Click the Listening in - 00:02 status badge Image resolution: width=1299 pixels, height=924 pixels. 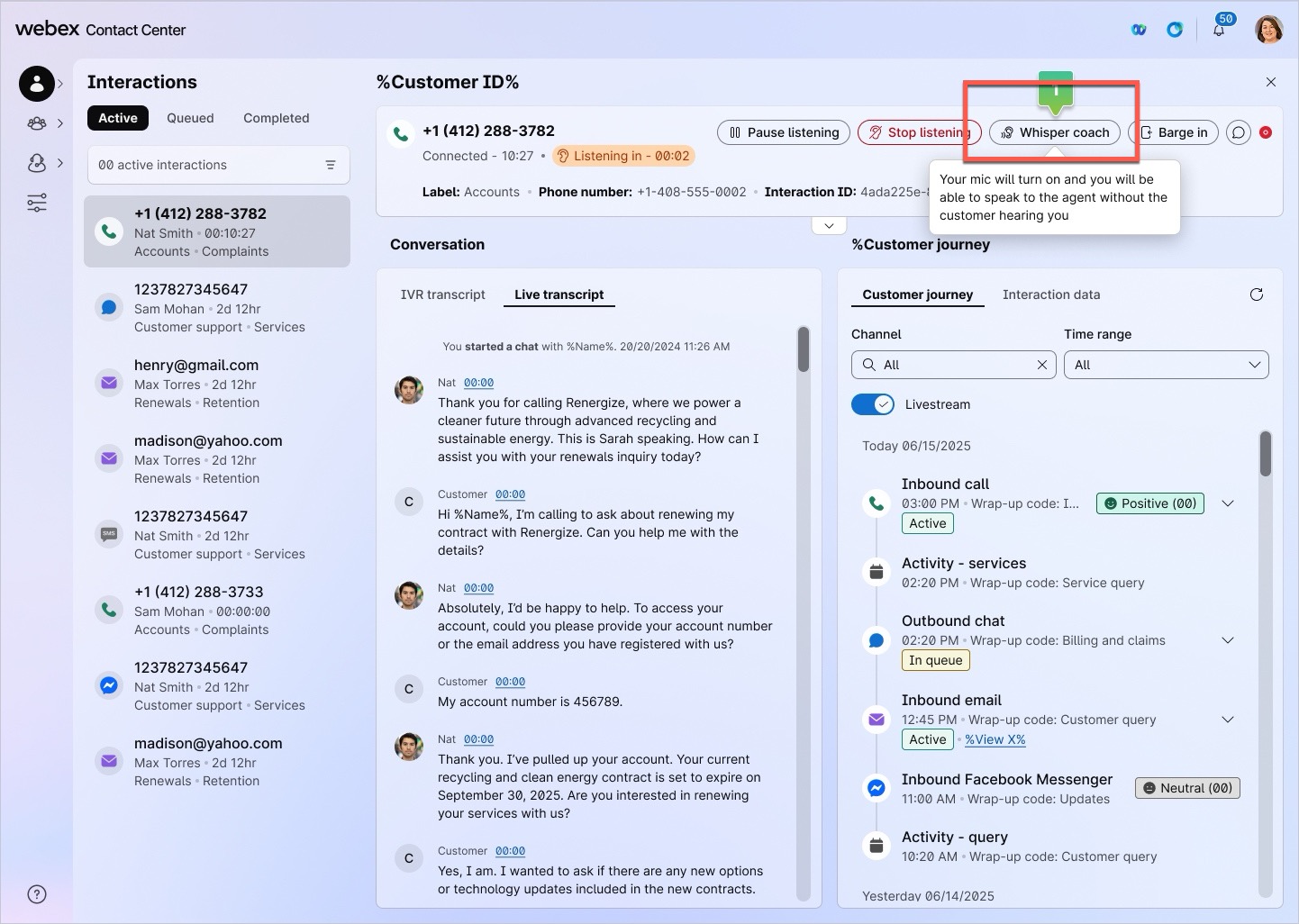pos(623,156)
